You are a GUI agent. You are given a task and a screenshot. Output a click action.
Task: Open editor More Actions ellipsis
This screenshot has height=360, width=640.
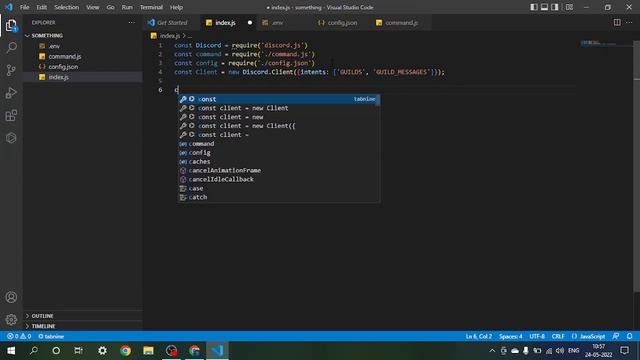coord(629,22)
